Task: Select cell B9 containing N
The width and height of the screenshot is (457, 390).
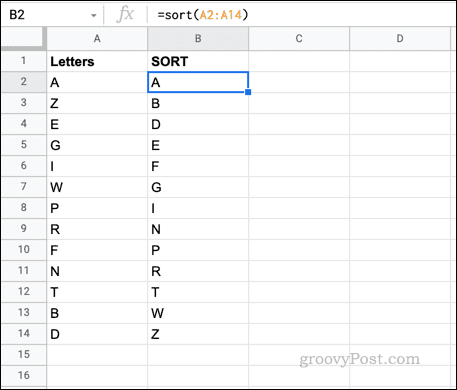Action: (198, 229)
